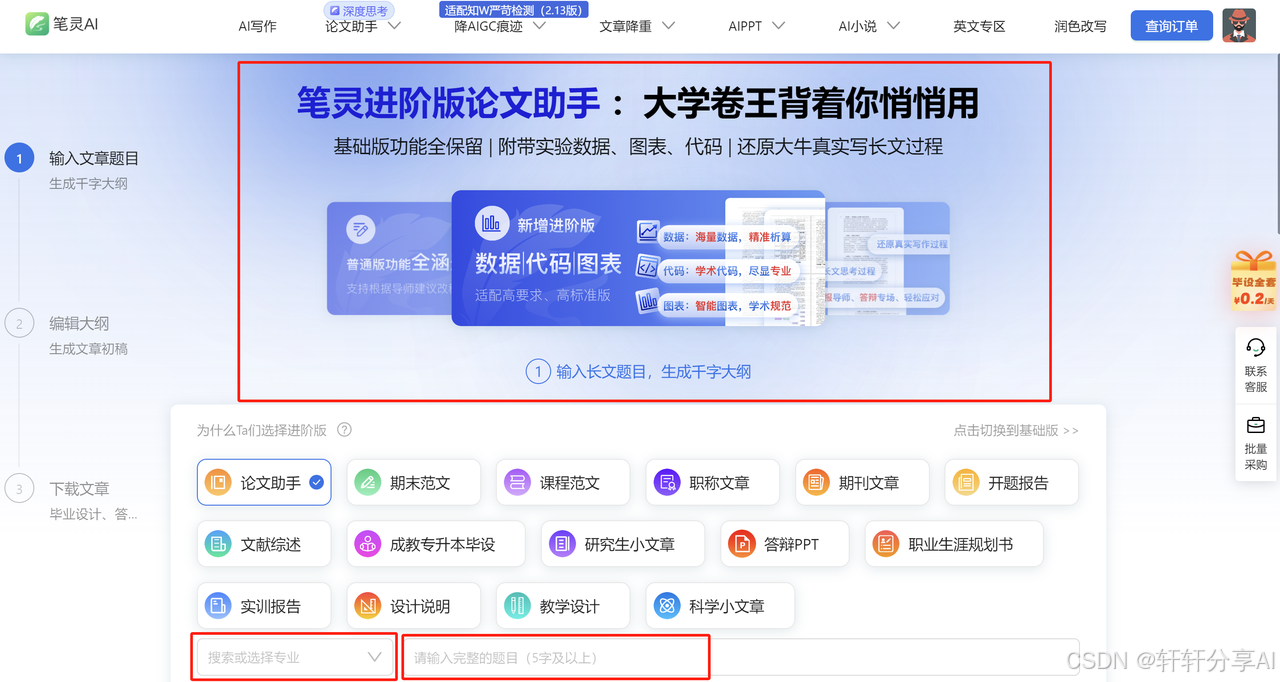Click step 输入文章题目 in sidebar

tap(94, 158)
